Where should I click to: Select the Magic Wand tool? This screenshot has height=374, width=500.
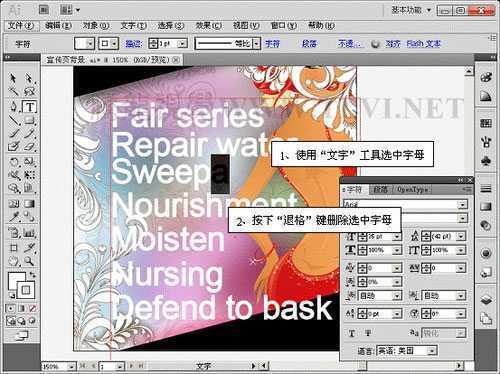(13, 91)
